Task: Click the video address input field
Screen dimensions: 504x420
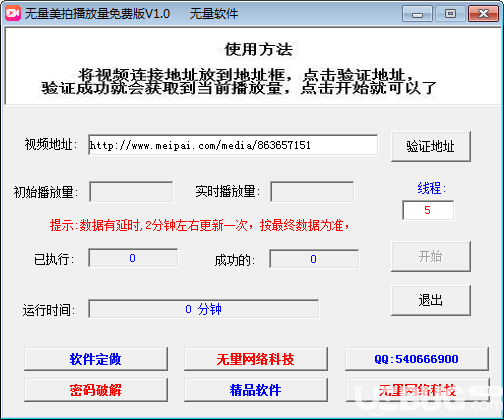Action: click(233, 145)
